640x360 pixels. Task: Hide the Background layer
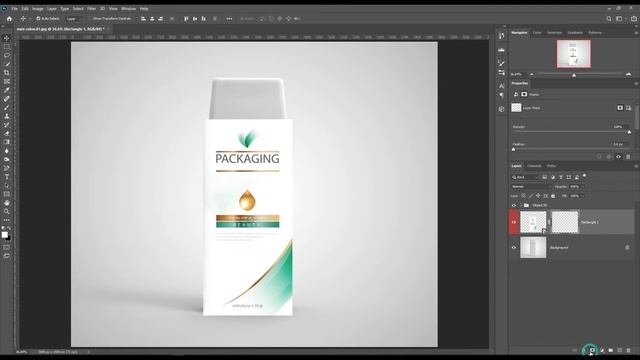[x=514, y=247]
